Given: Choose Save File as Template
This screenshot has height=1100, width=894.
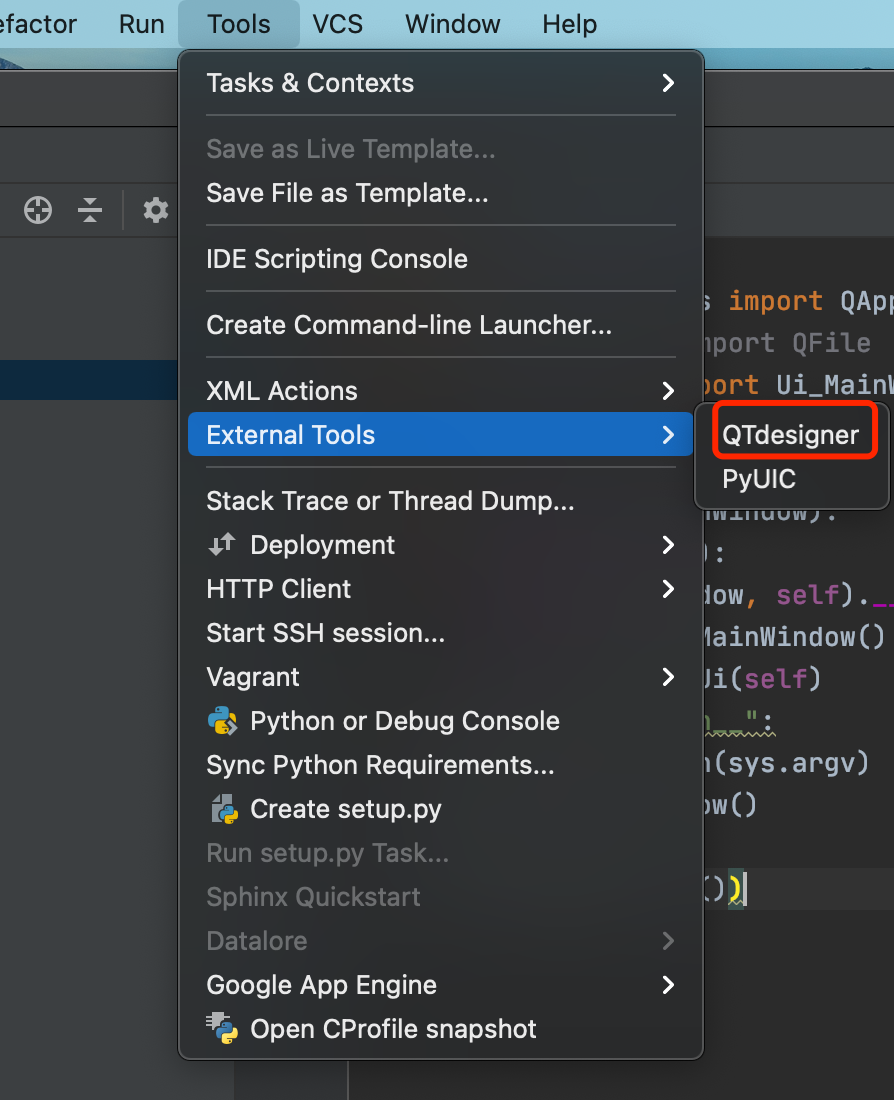Looking at the screenshot, I should [x=347, y=193].
